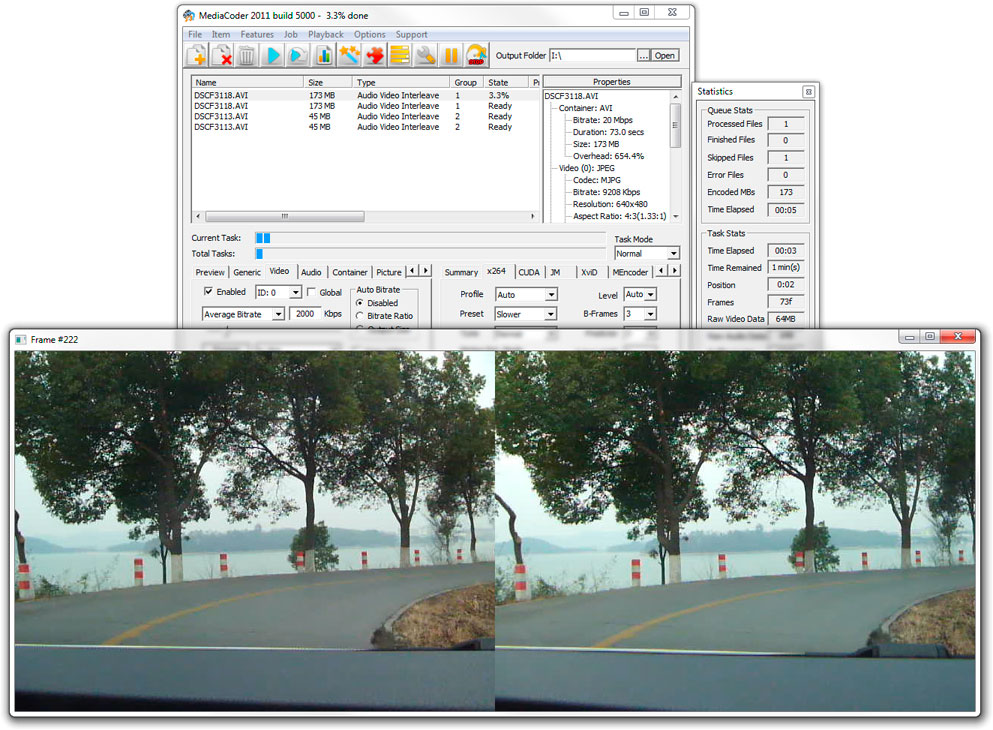This screenshot has height=730, width=993.
Task: Open the File menu
Action: pyautogui.click(x=195, y=34)
